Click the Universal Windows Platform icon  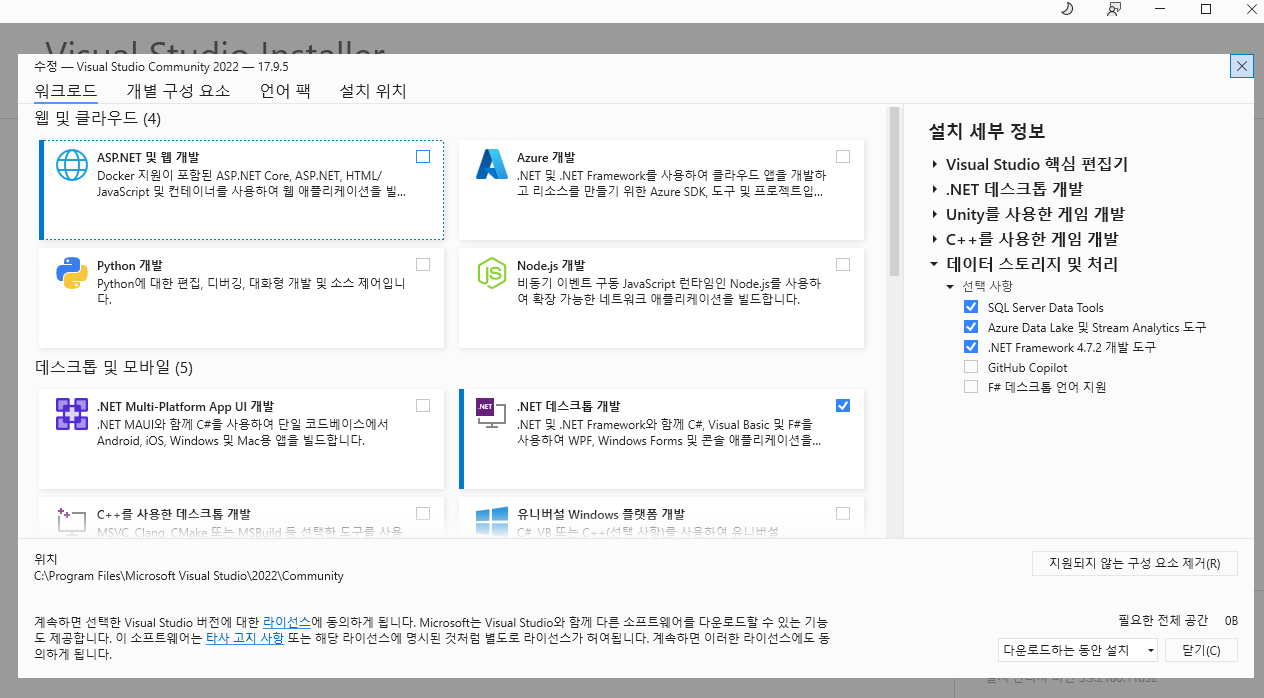click(492, 520)
